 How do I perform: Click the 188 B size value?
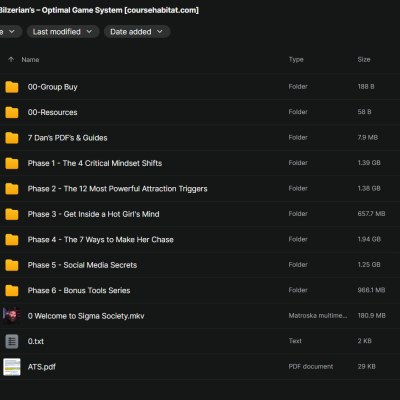coord(366,87)
